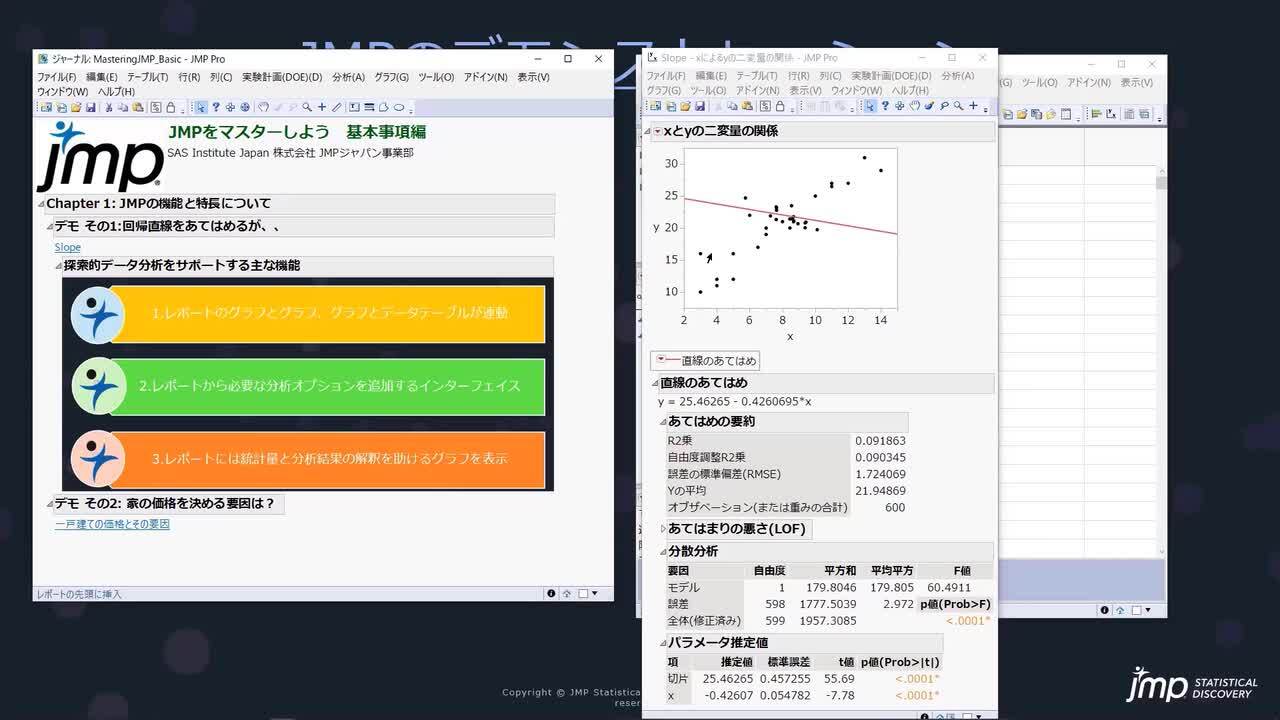
Task: Click the Slope hyperlink in the journal
Action: click(x=67, y=247)
